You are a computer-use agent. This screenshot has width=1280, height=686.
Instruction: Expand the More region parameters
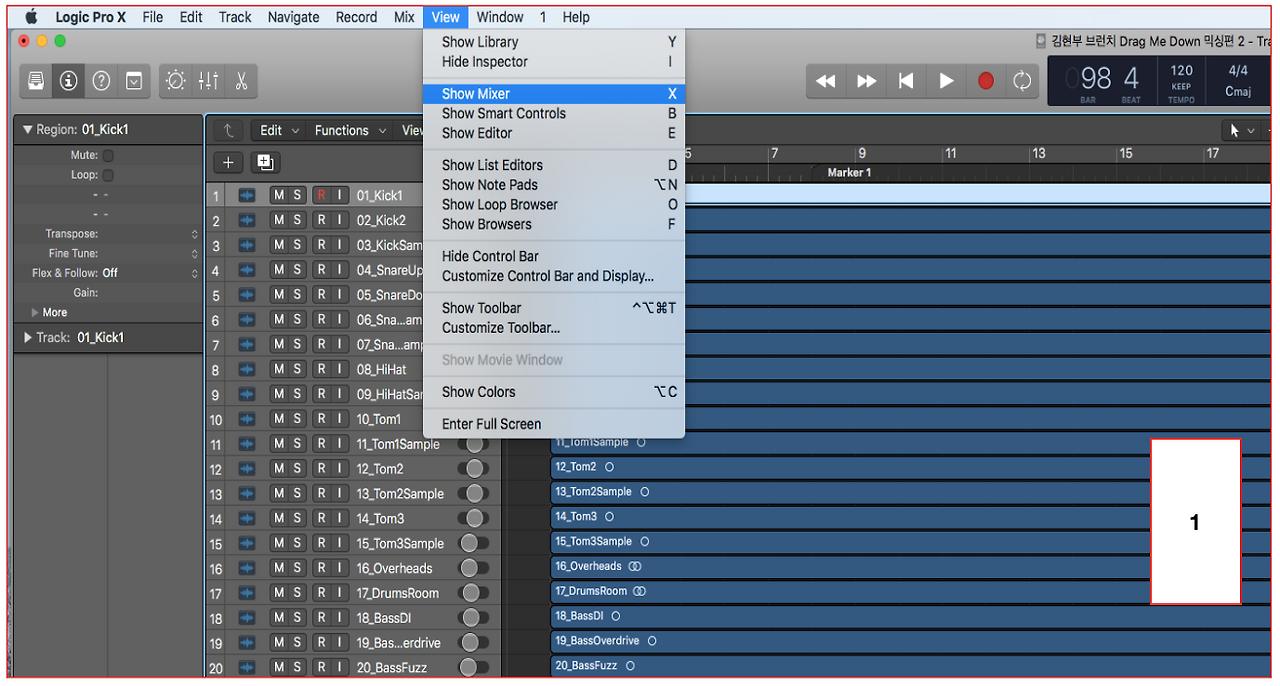[36, 312]
